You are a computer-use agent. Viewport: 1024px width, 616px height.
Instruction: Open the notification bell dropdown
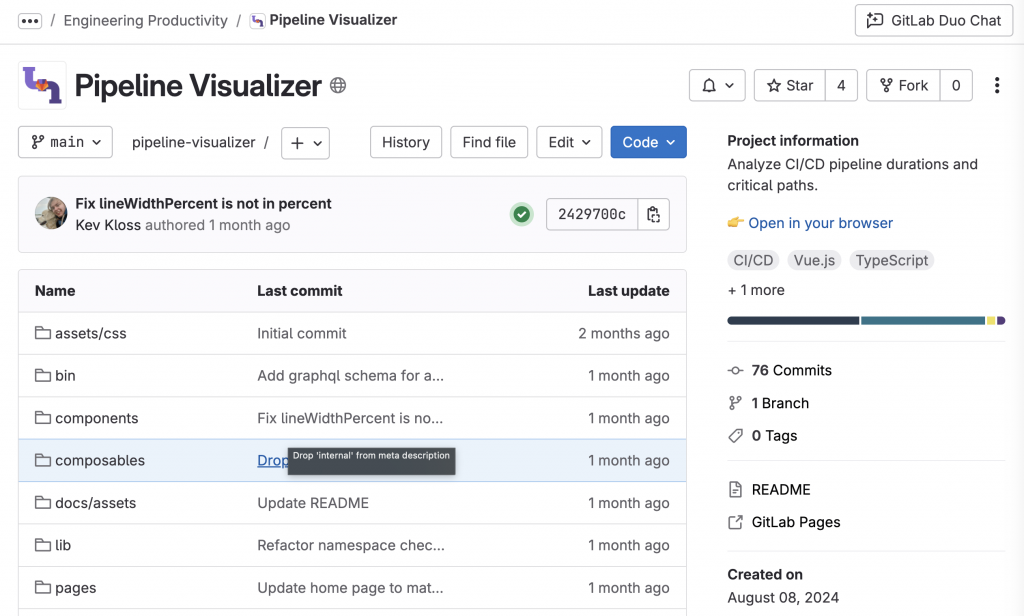pyautogui.click(x=717, y=86)
